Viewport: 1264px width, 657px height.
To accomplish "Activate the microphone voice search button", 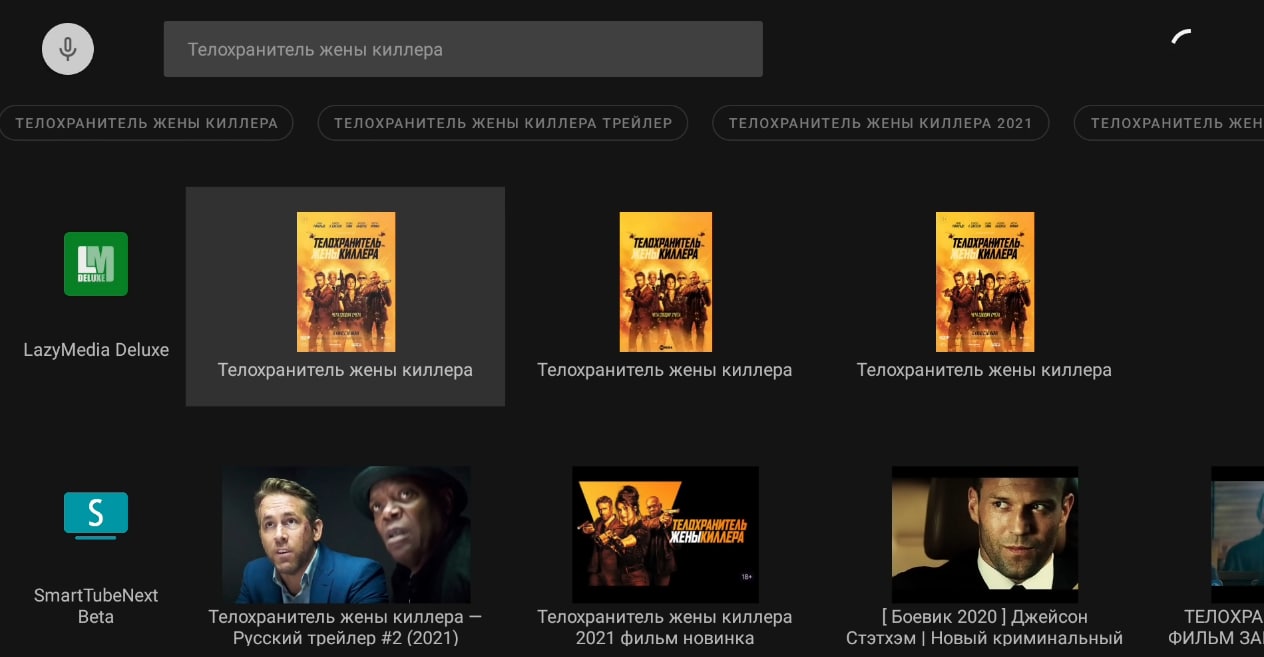I will [x=68, y=48].
